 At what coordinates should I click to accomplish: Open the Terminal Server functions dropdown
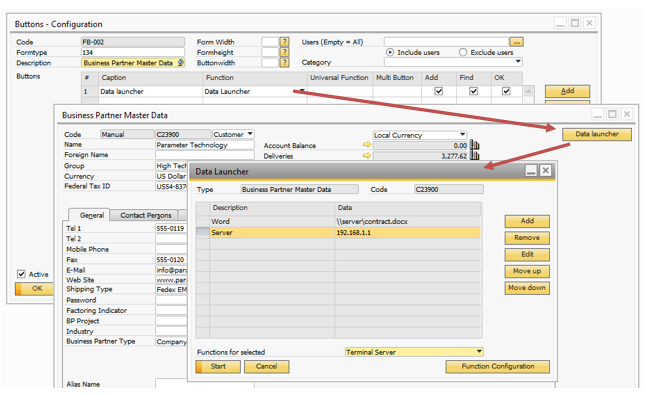479,352
